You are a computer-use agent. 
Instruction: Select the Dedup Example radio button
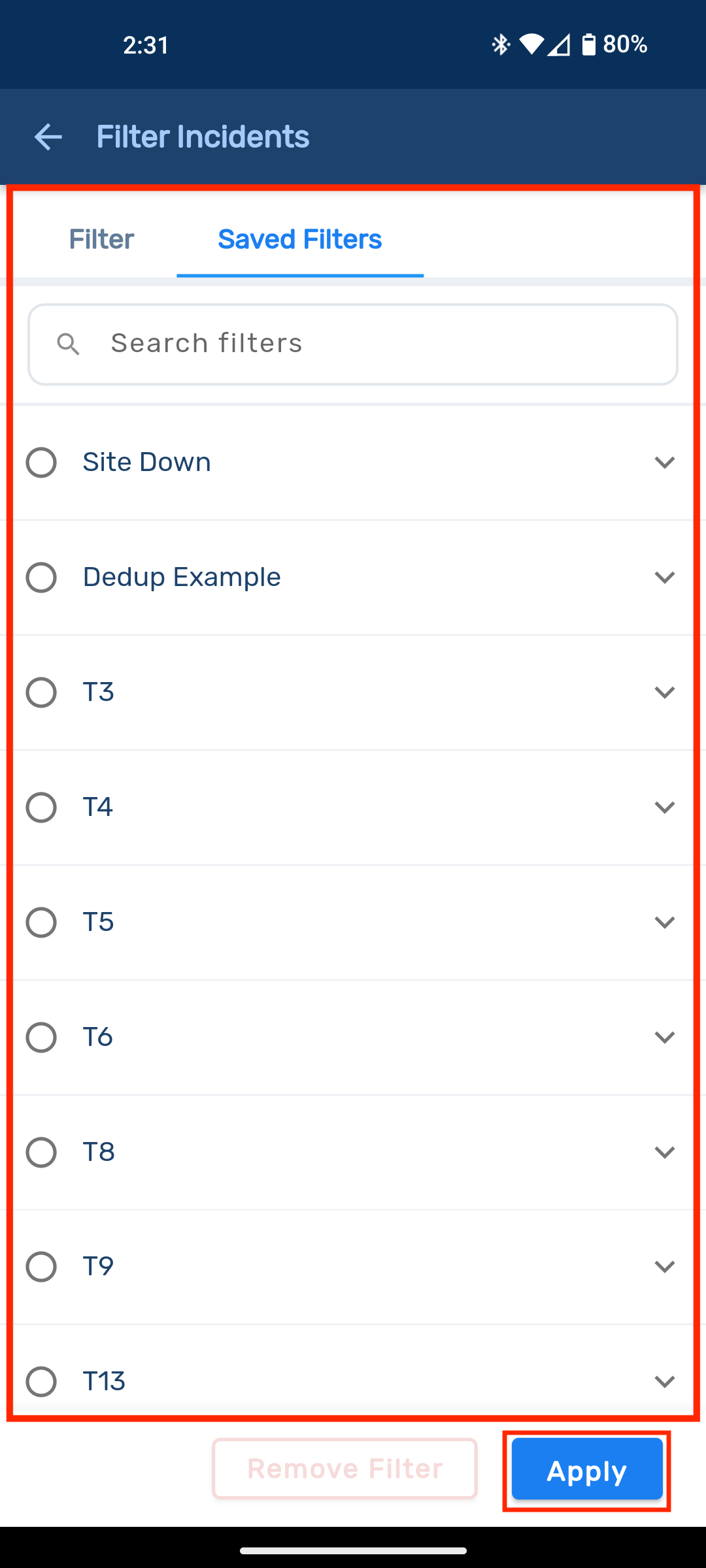[41, 578]
